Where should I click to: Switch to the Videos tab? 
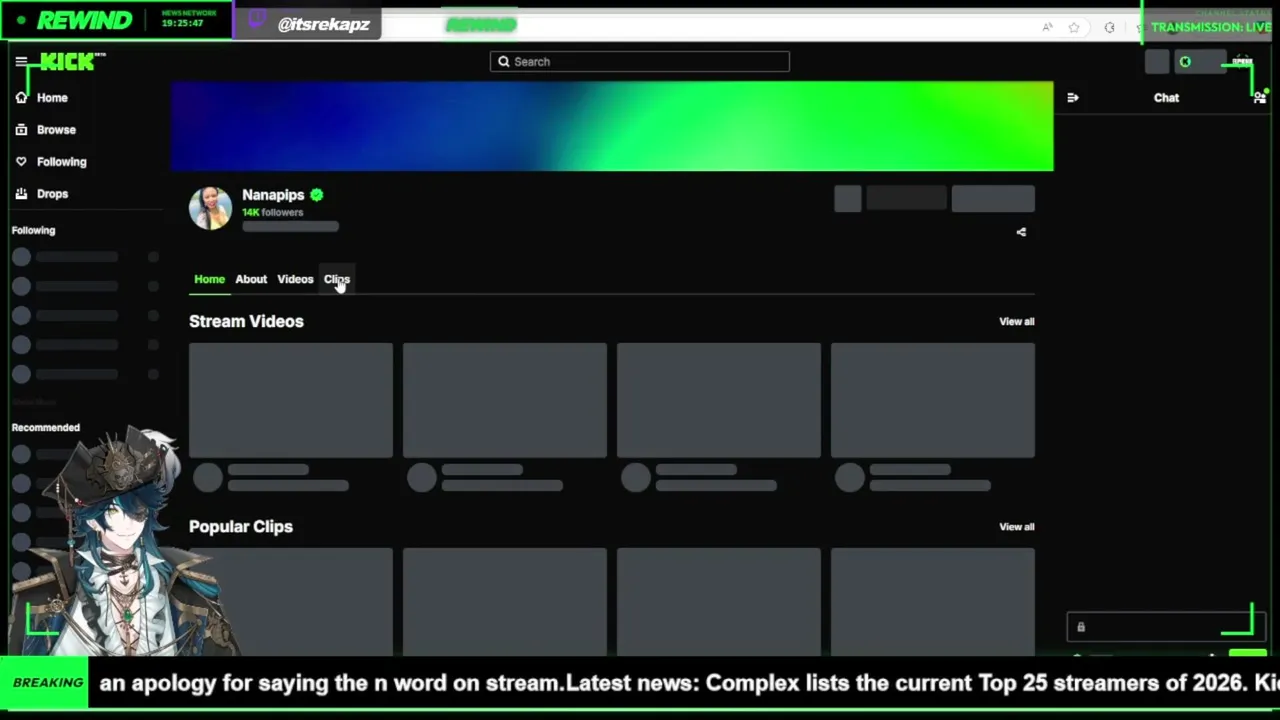(295, 279)
